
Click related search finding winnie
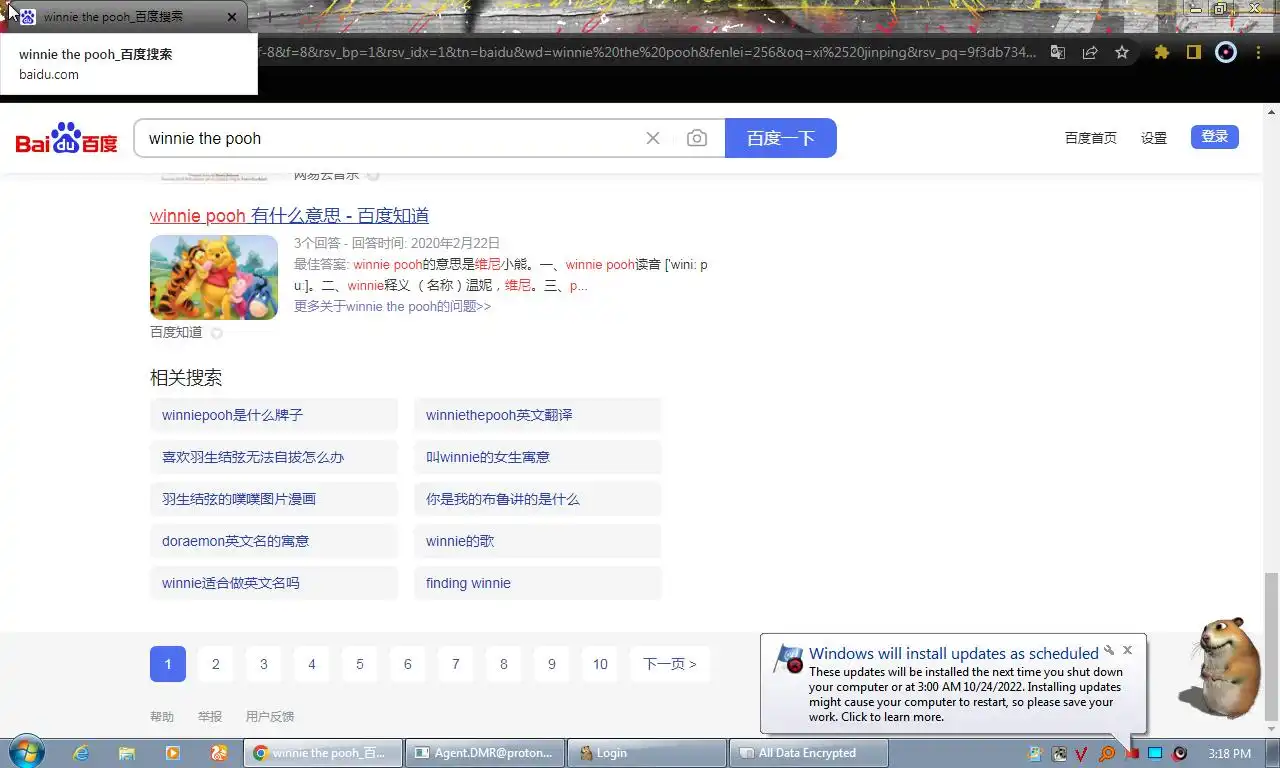coord(538,583)
